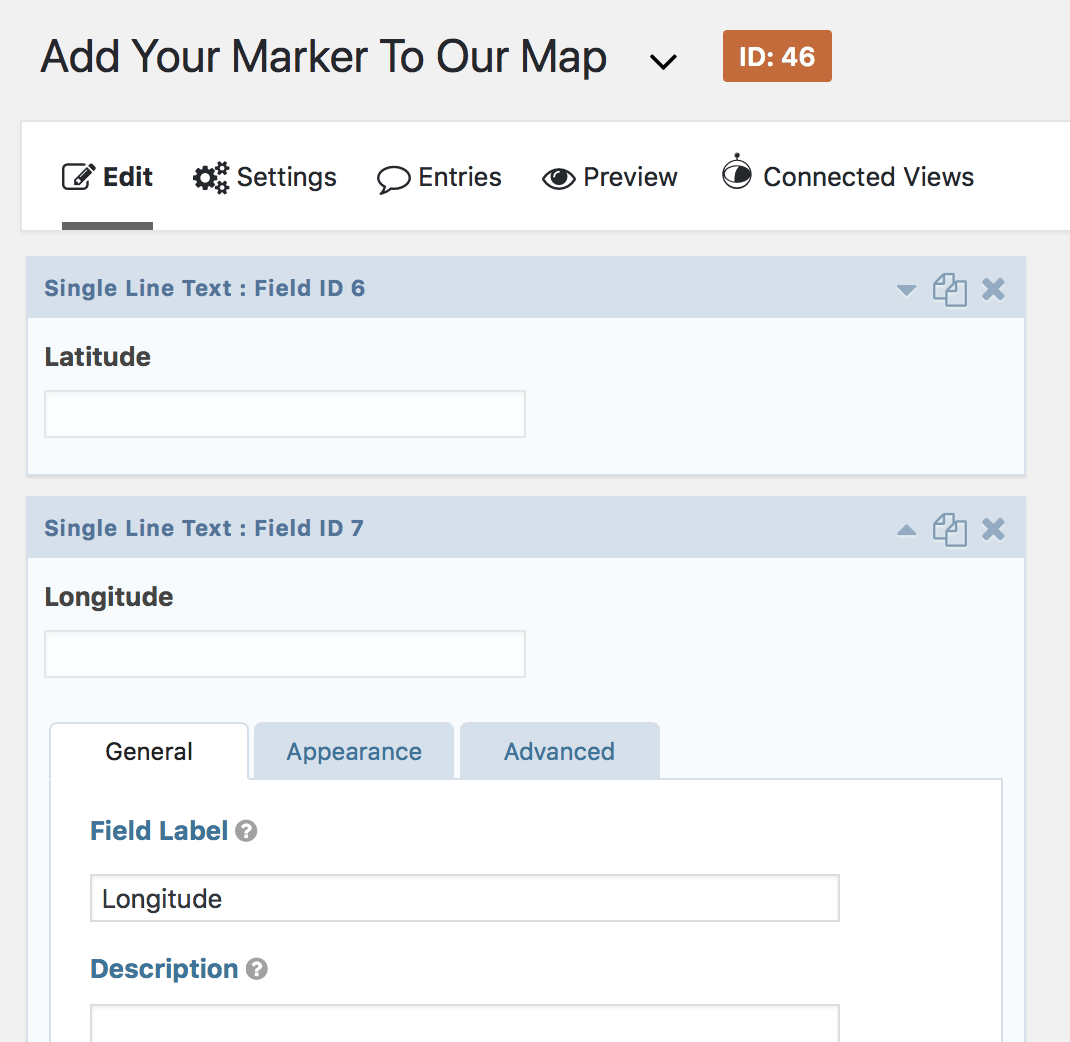Click inside the Field Label input
This screenshot has width=1070, height=1042.
(x=464, y=898)
